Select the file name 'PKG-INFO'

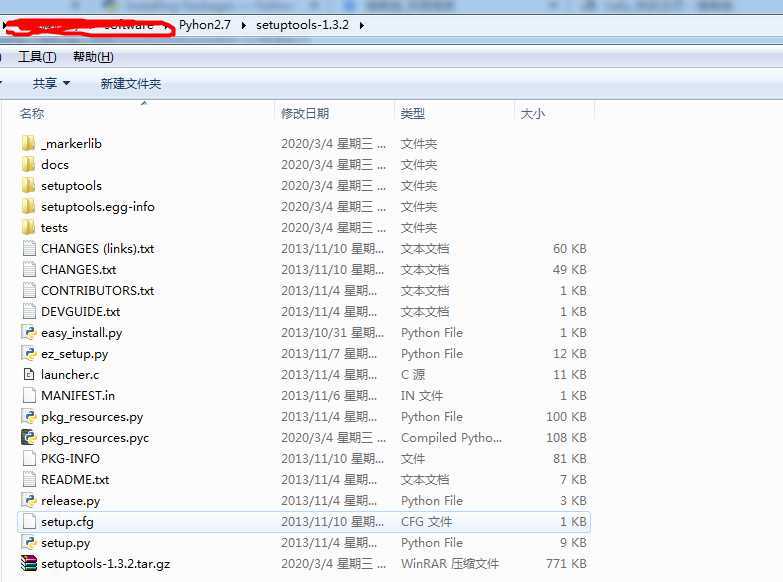click(x=70, y=459)
